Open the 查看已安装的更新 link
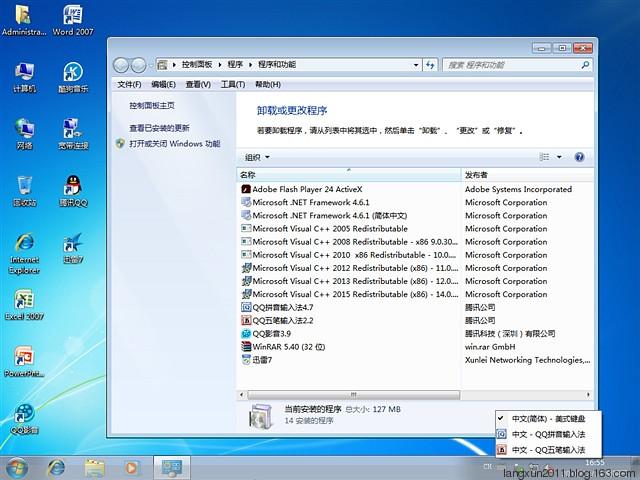Screen dimensions: 640x480 coord(159,128)
